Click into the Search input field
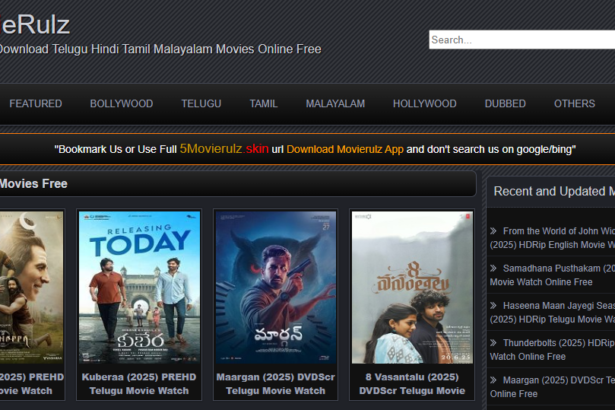The image size is (615, 410). point(522,40)
